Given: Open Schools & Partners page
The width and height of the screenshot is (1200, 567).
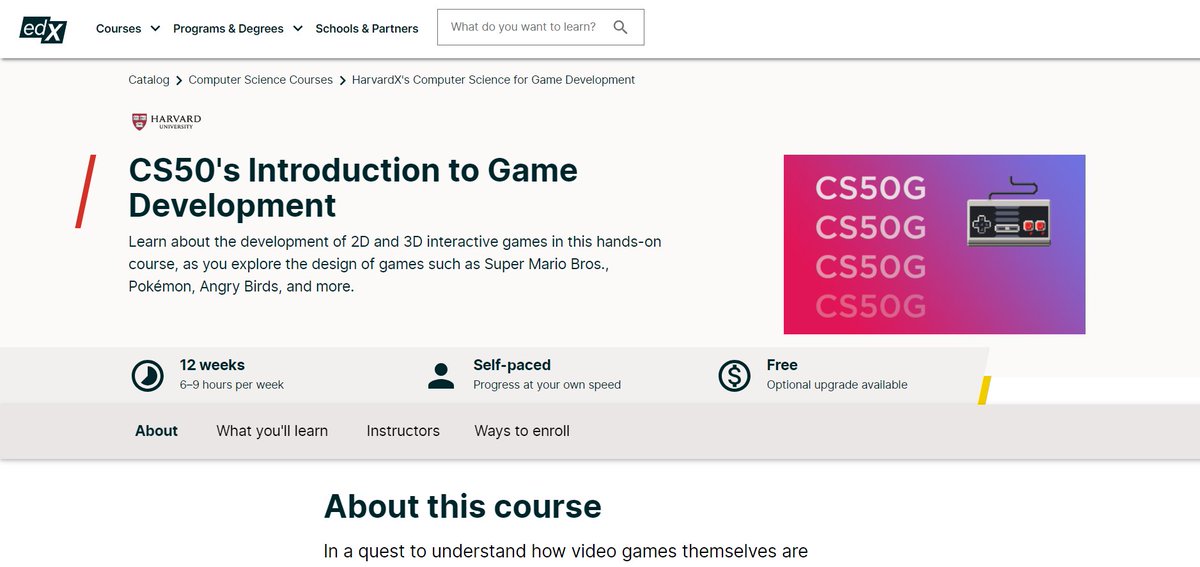Looking at the screenshot, I should coord(367,28).
